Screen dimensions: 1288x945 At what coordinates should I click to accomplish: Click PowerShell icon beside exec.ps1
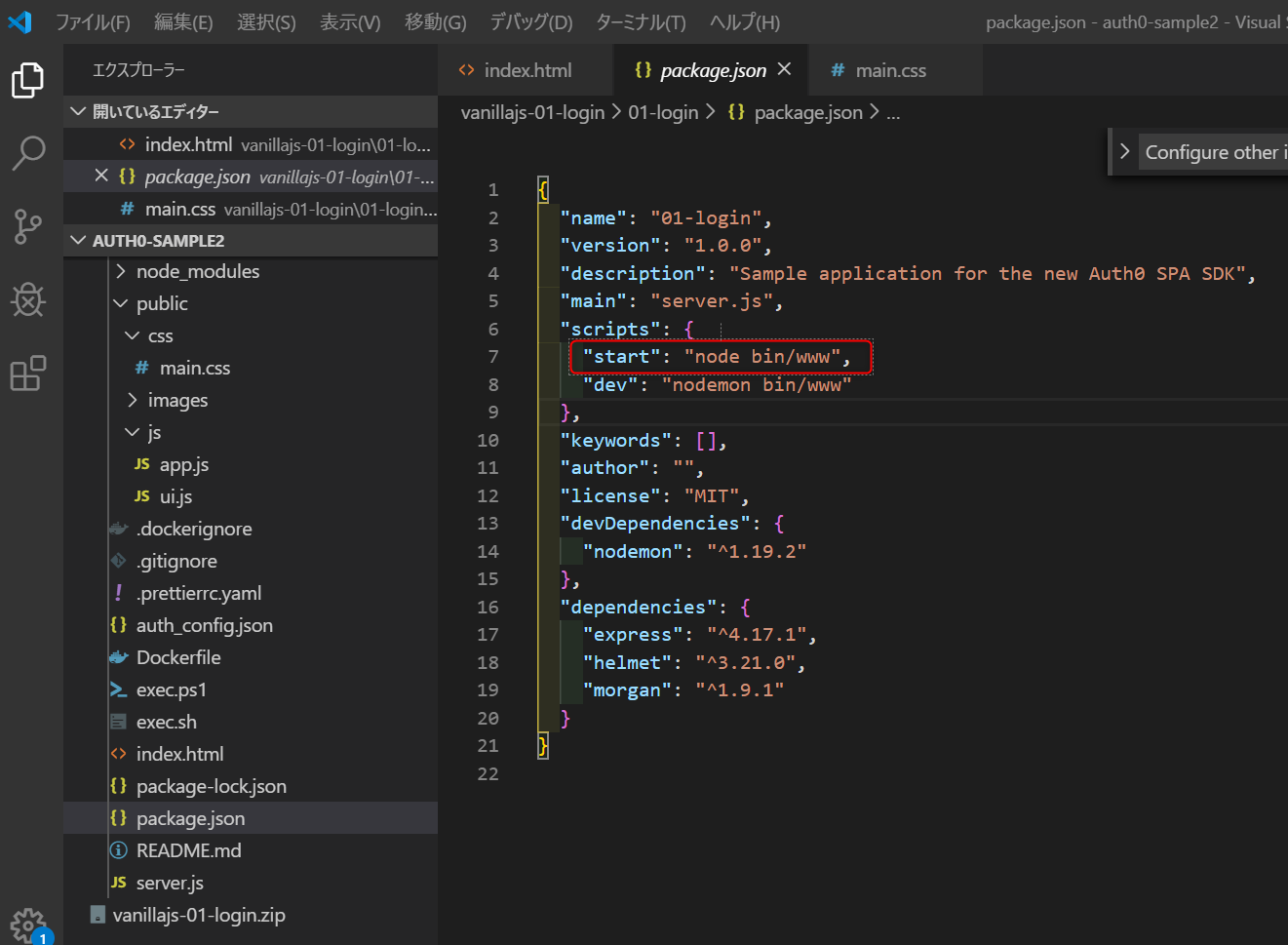click(119, 689)
